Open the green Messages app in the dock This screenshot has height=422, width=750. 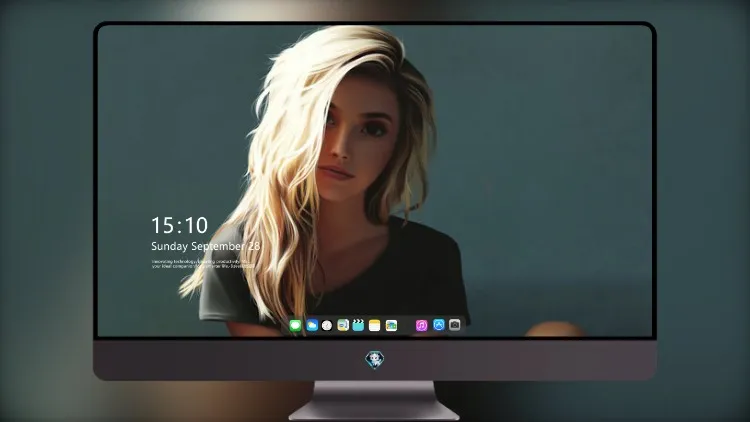tap(296, 326)
